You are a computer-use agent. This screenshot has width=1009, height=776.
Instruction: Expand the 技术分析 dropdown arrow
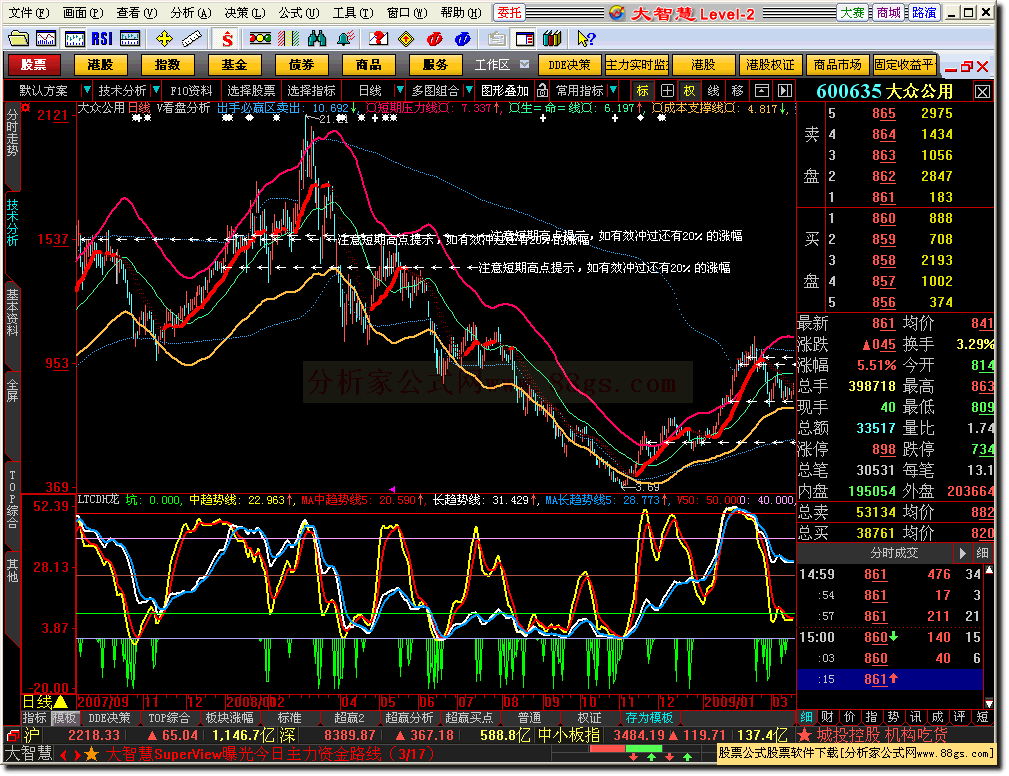click(x=156, y=90)
